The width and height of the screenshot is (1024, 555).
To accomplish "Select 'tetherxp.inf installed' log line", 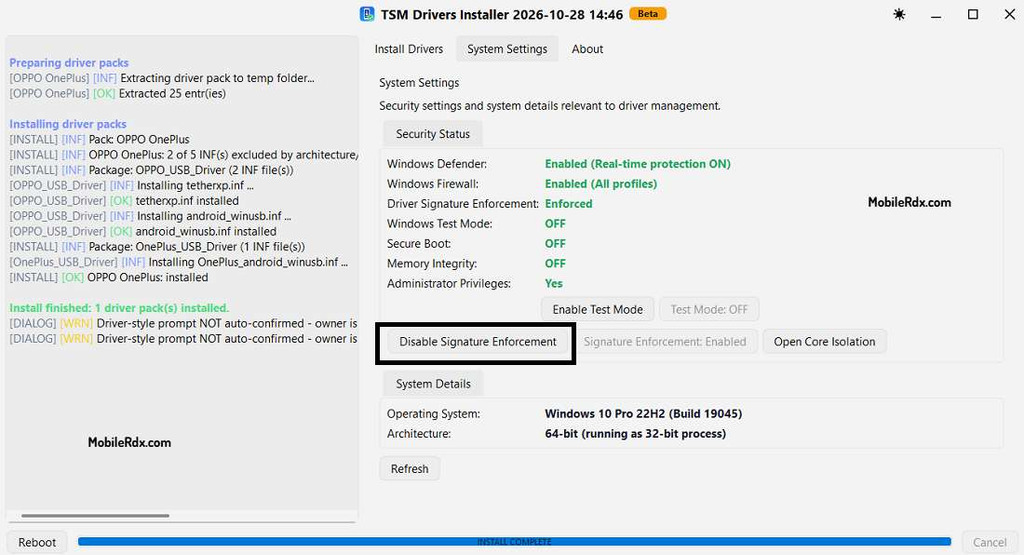I will [x=124, y=200].
